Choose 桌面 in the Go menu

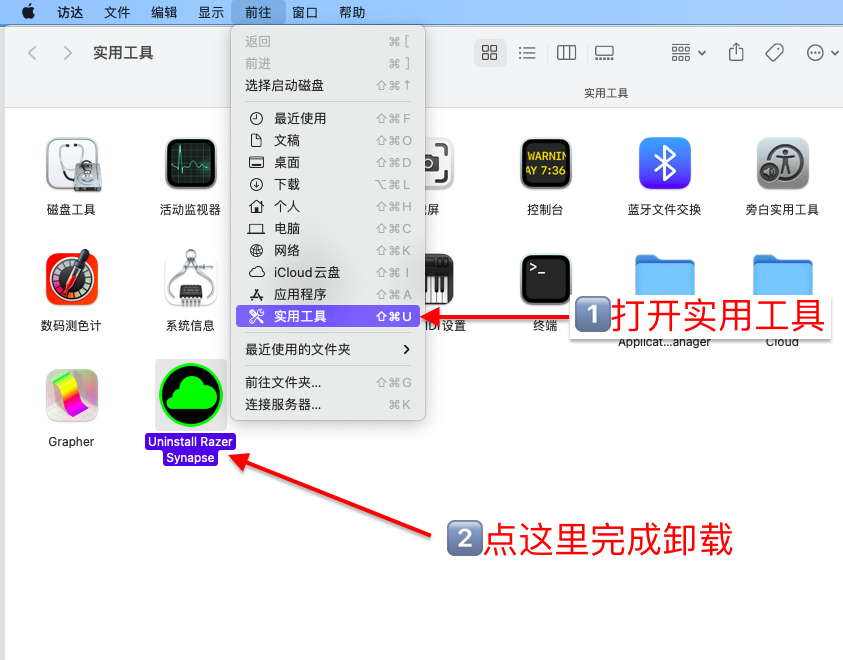328,162
